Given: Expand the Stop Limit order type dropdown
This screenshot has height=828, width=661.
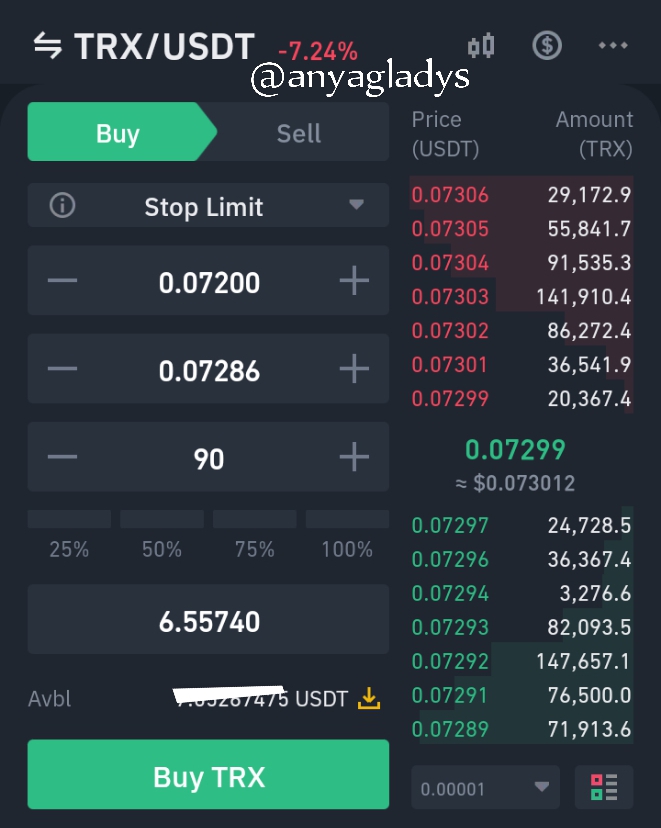Looking at the screenshot, I should (x=208, y=205).
